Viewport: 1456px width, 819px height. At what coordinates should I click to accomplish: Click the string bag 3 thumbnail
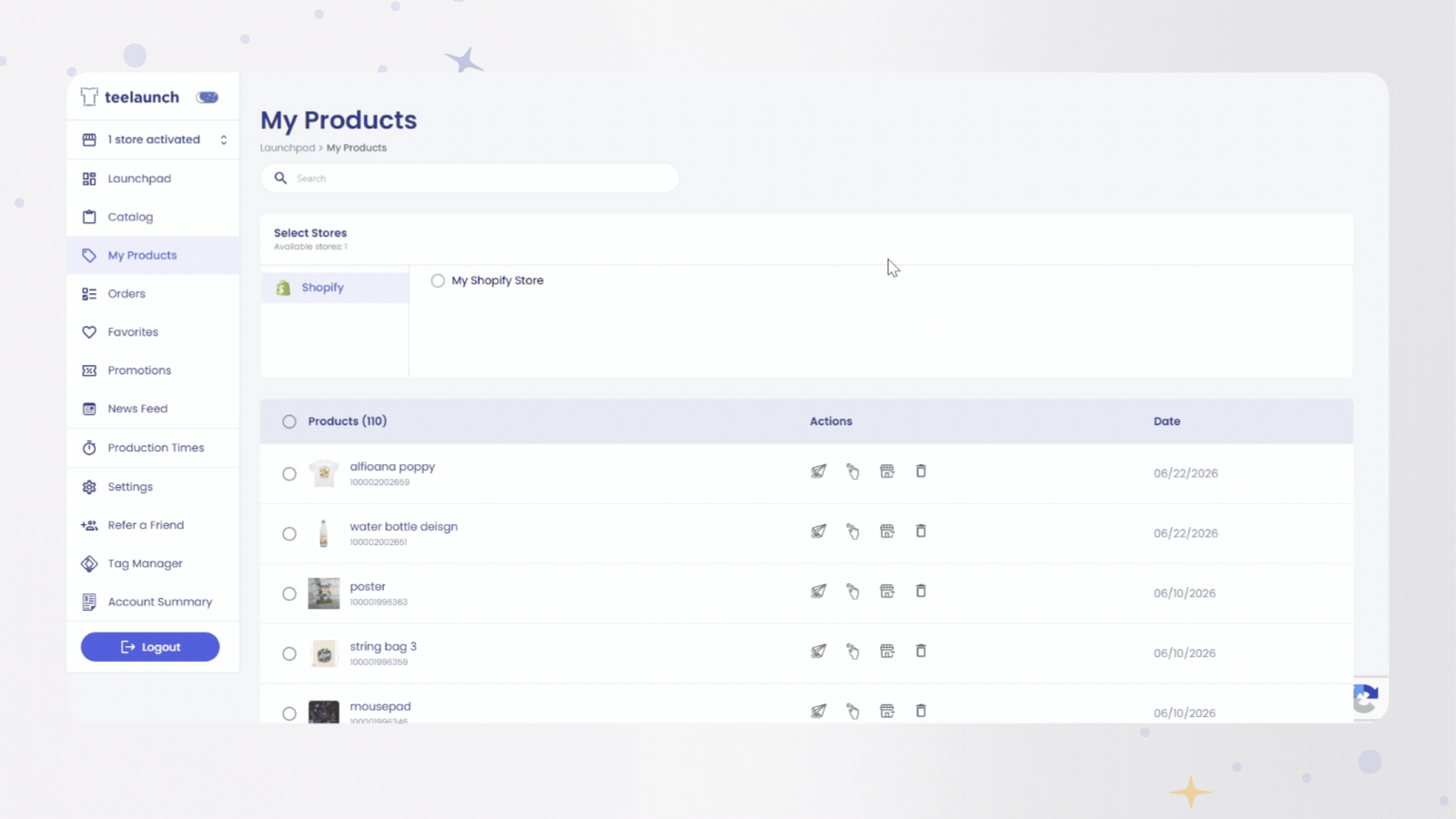324,653
